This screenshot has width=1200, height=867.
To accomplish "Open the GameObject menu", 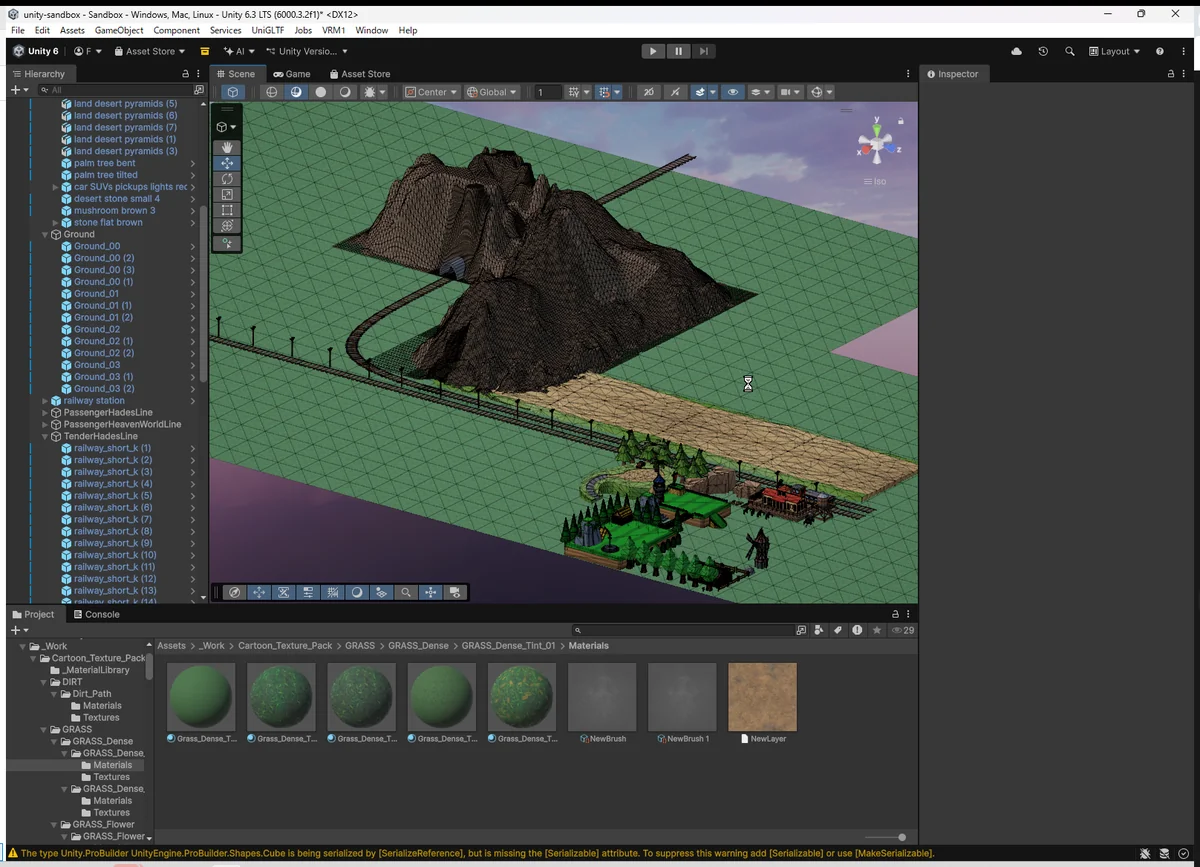I will tap(119, 30).
